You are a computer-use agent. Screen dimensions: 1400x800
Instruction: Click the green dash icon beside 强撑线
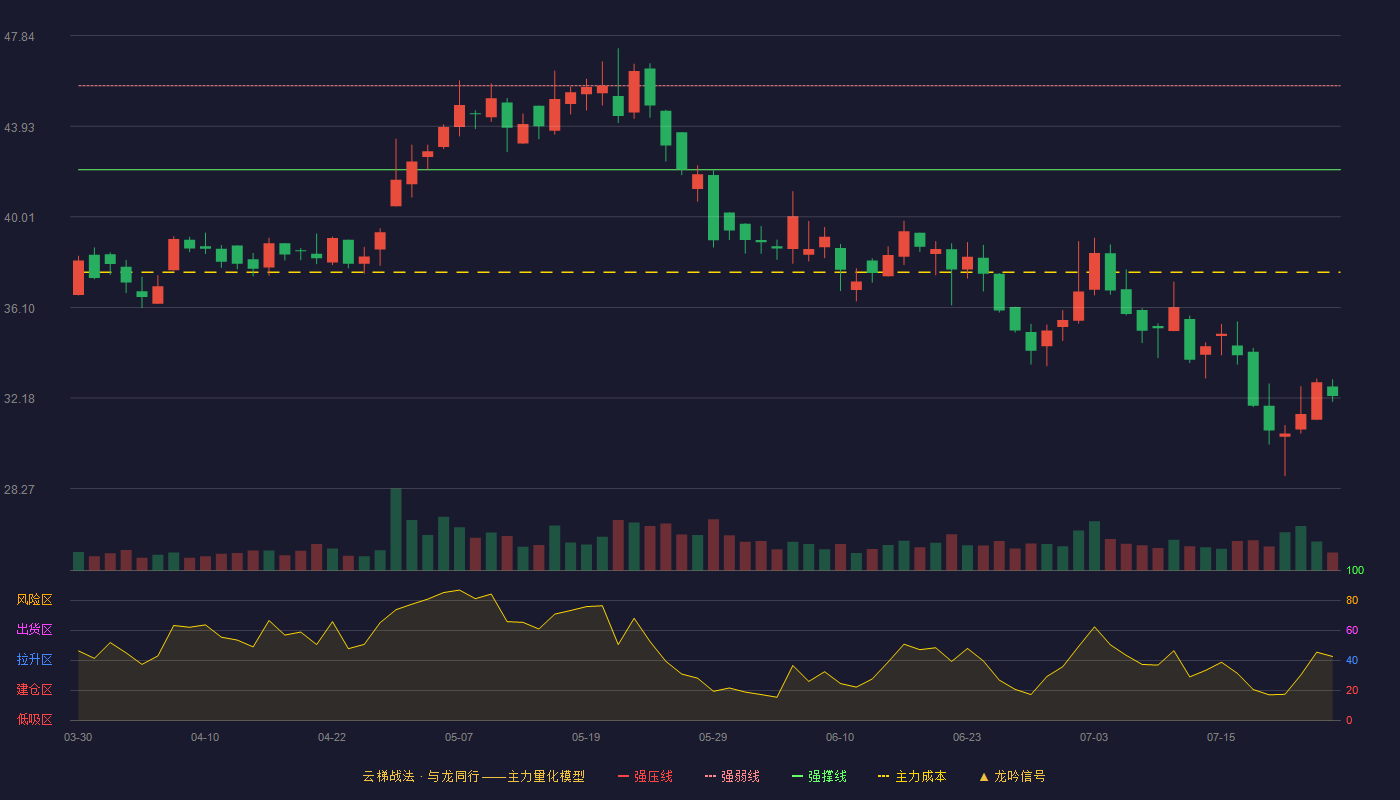pyautogui.click(x=797, y=776)
